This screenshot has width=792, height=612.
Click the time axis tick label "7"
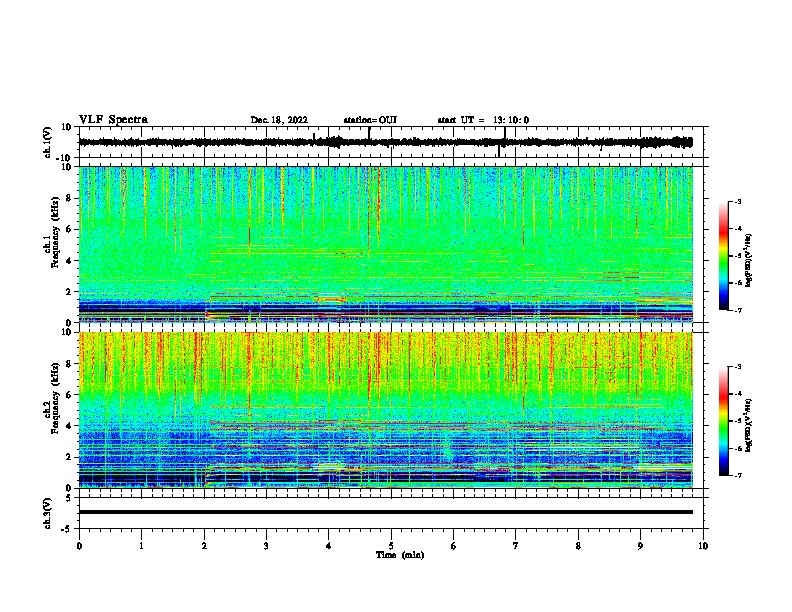(x=516, y=546)
